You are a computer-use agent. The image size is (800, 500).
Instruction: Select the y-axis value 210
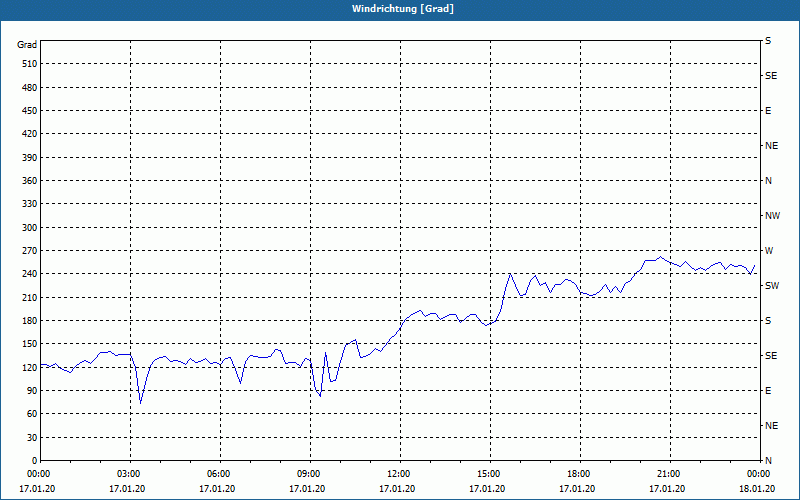pyautogui.click(x=30, y=297)
